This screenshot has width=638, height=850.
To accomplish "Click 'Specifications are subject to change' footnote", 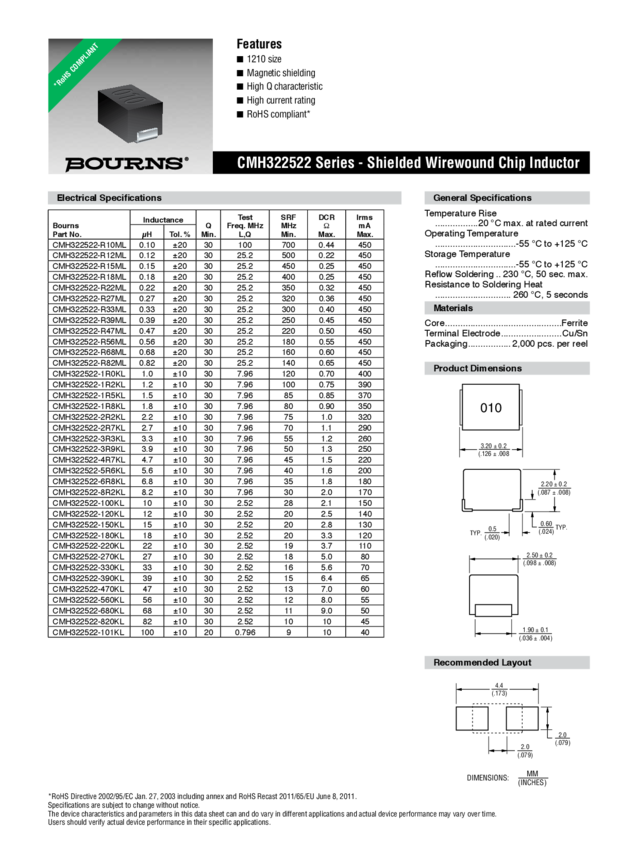I will (124, 805).
